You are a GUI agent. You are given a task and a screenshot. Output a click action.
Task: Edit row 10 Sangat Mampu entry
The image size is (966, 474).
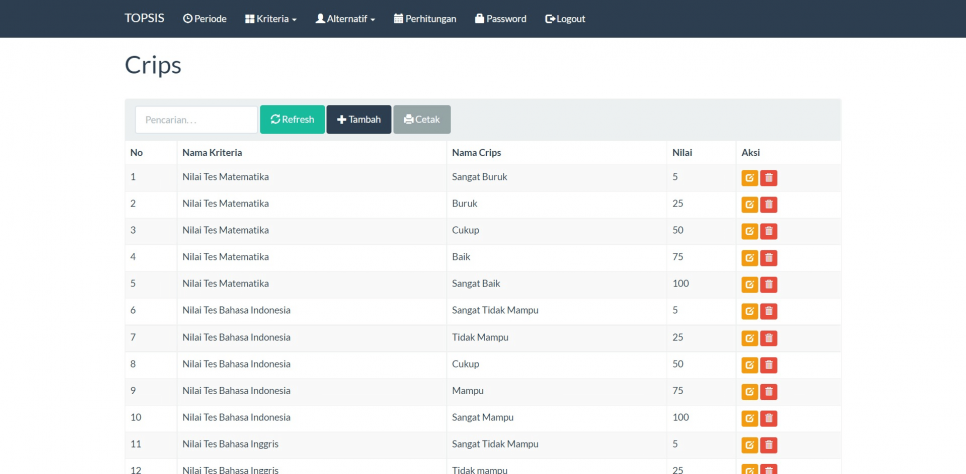pos(749,418)
